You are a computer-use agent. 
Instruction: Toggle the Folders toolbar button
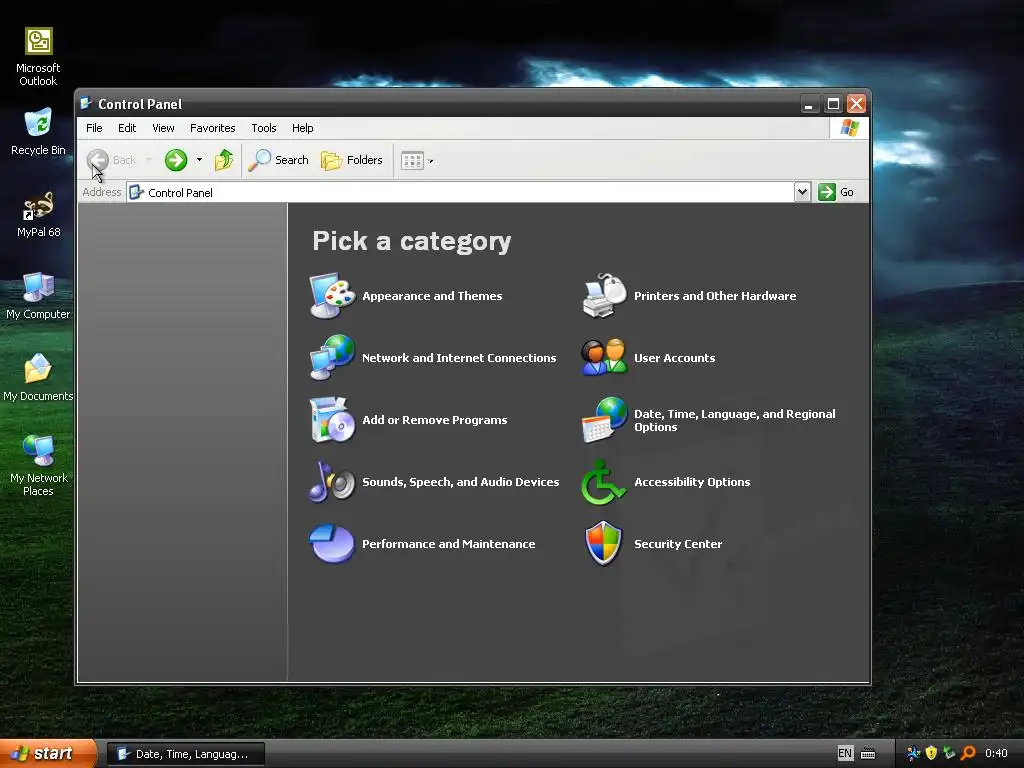[351, 160]
